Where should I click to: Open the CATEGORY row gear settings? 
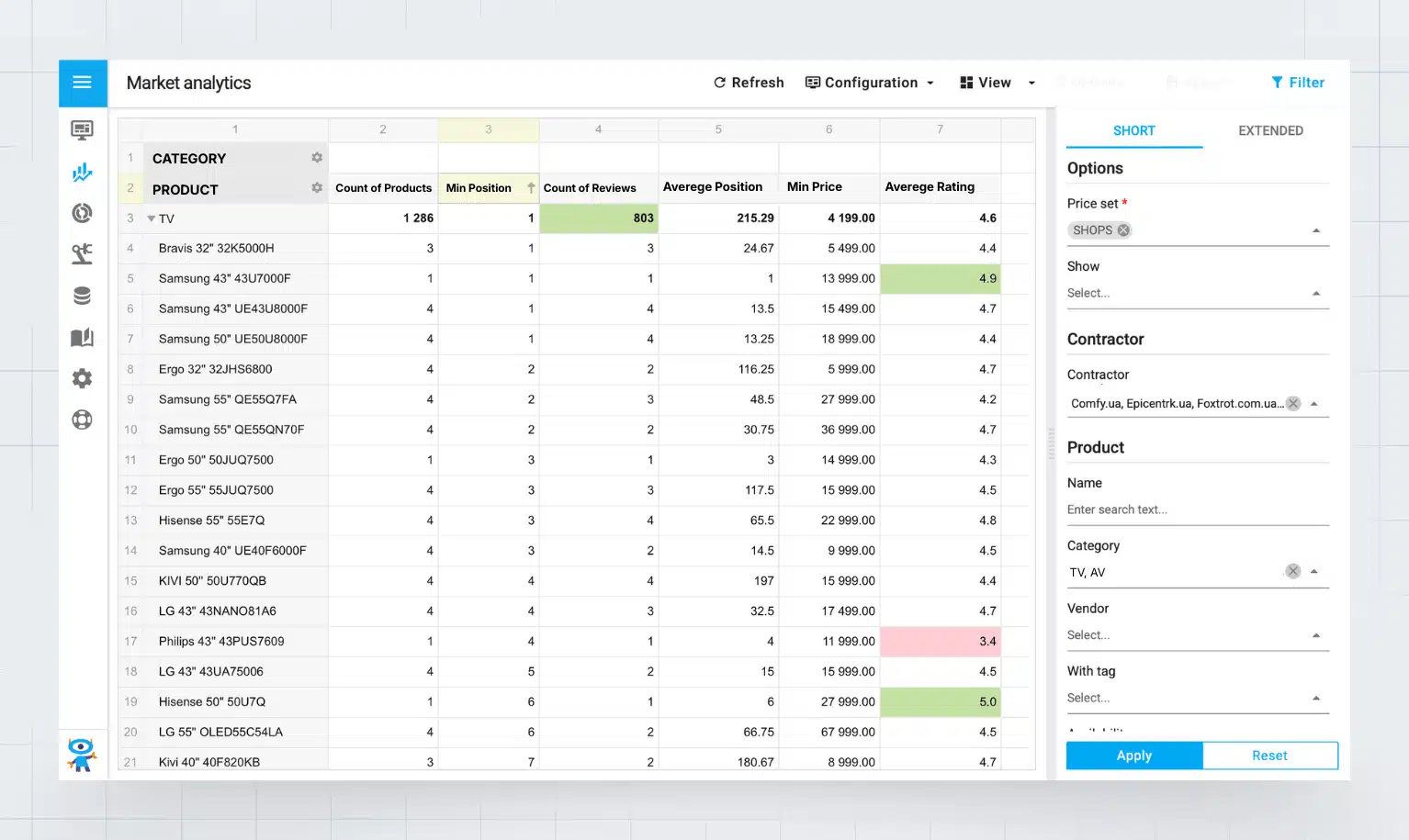pyautogui.click(x=317, y=158)
